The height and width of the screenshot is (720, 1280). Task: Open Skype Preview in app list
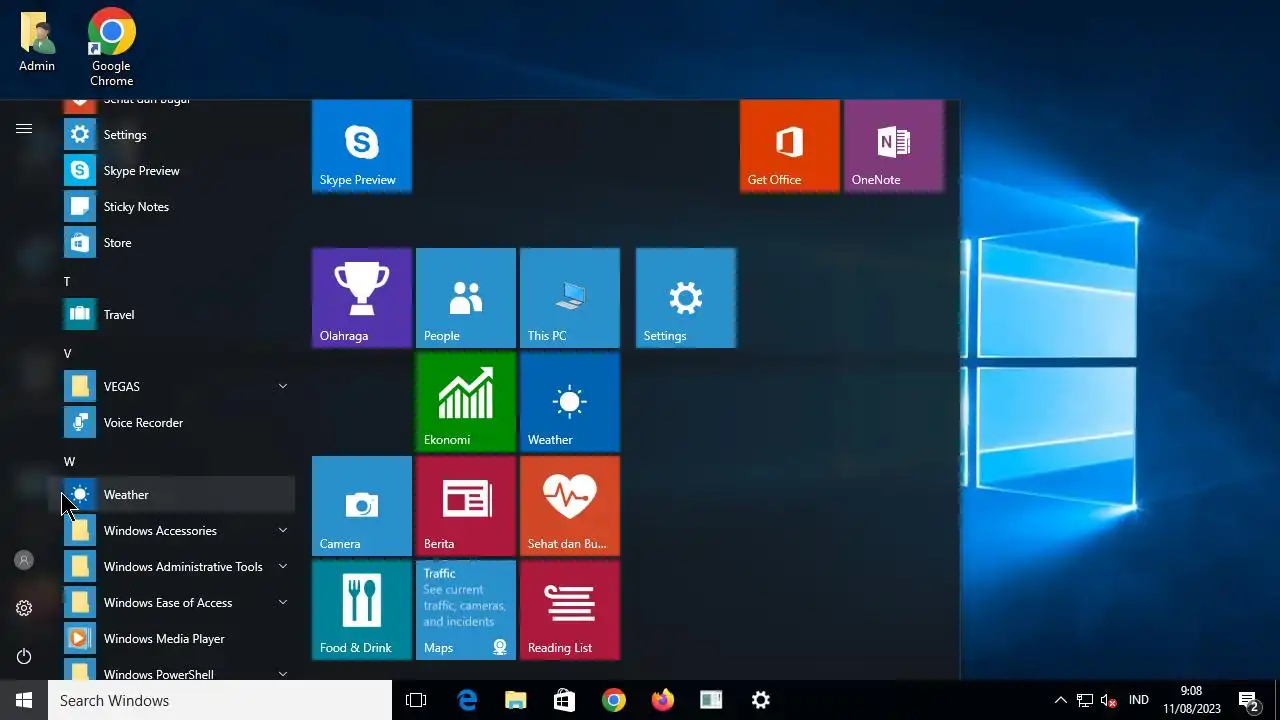(179, 170)
